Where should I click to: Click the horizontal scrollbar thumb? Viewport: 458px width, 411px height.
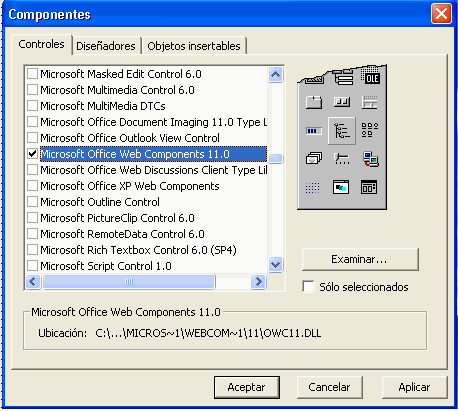129,282
